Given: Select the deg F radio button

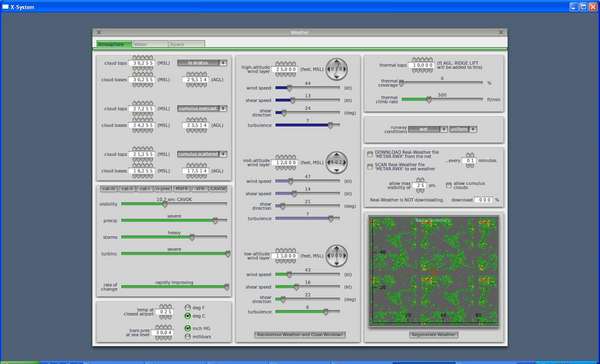Looking at the screenshot, I should [x=188, y=307].
